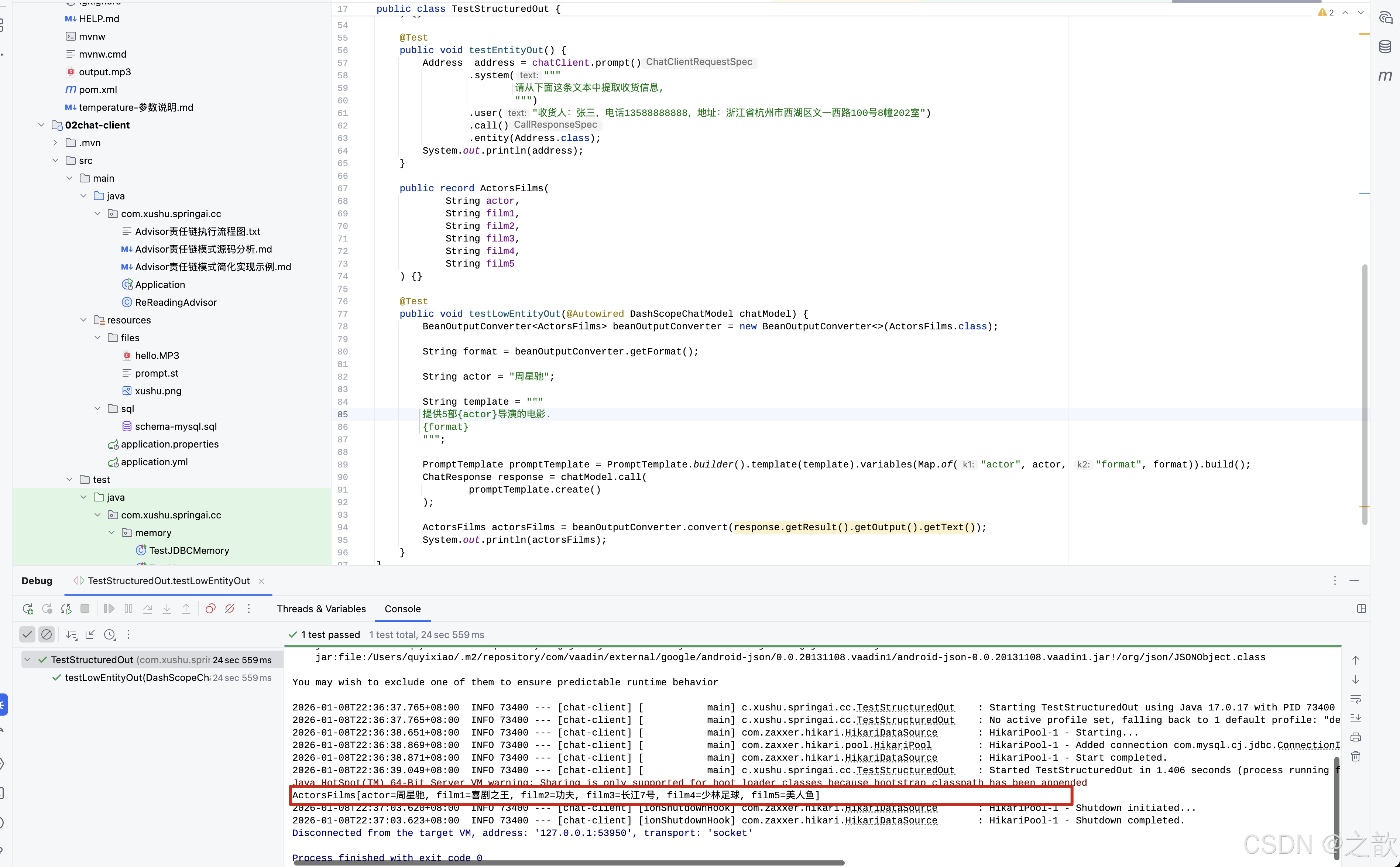Click the horizontal console scrollbar
This screenshot has height=867, width=1400.
click(567, 863)
